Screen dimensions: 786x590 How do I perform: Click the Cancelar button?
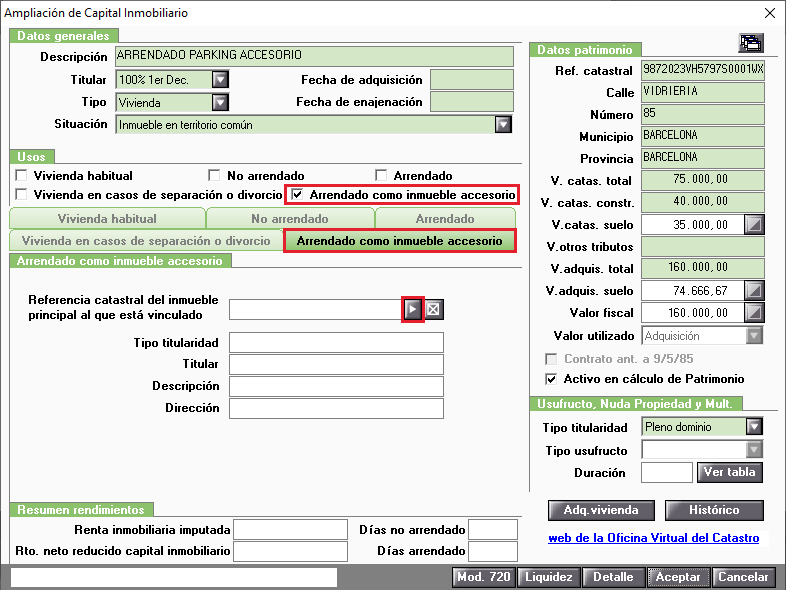(x=743, y=577)
